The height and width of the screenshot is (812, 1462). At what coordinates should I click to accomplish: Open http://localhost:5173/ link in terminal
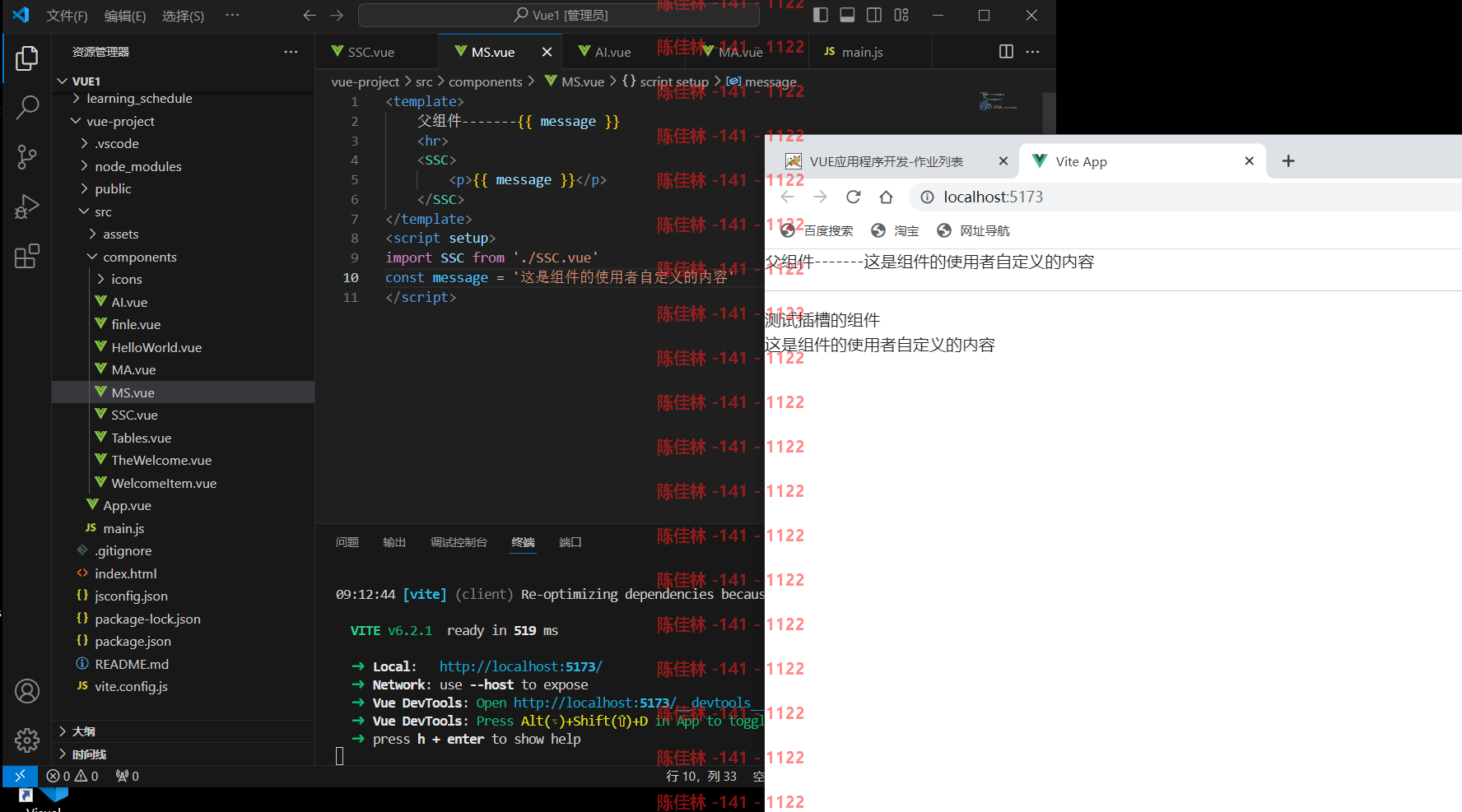coord(520,666)
